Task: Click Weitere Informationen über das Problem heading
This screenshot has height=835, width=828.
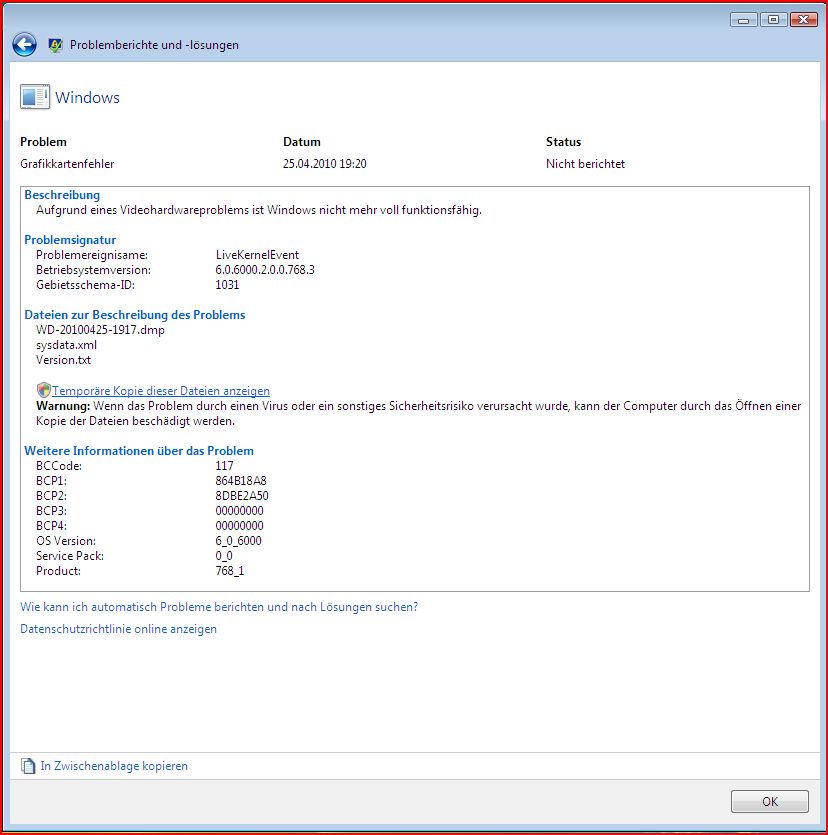Action: 139,451
